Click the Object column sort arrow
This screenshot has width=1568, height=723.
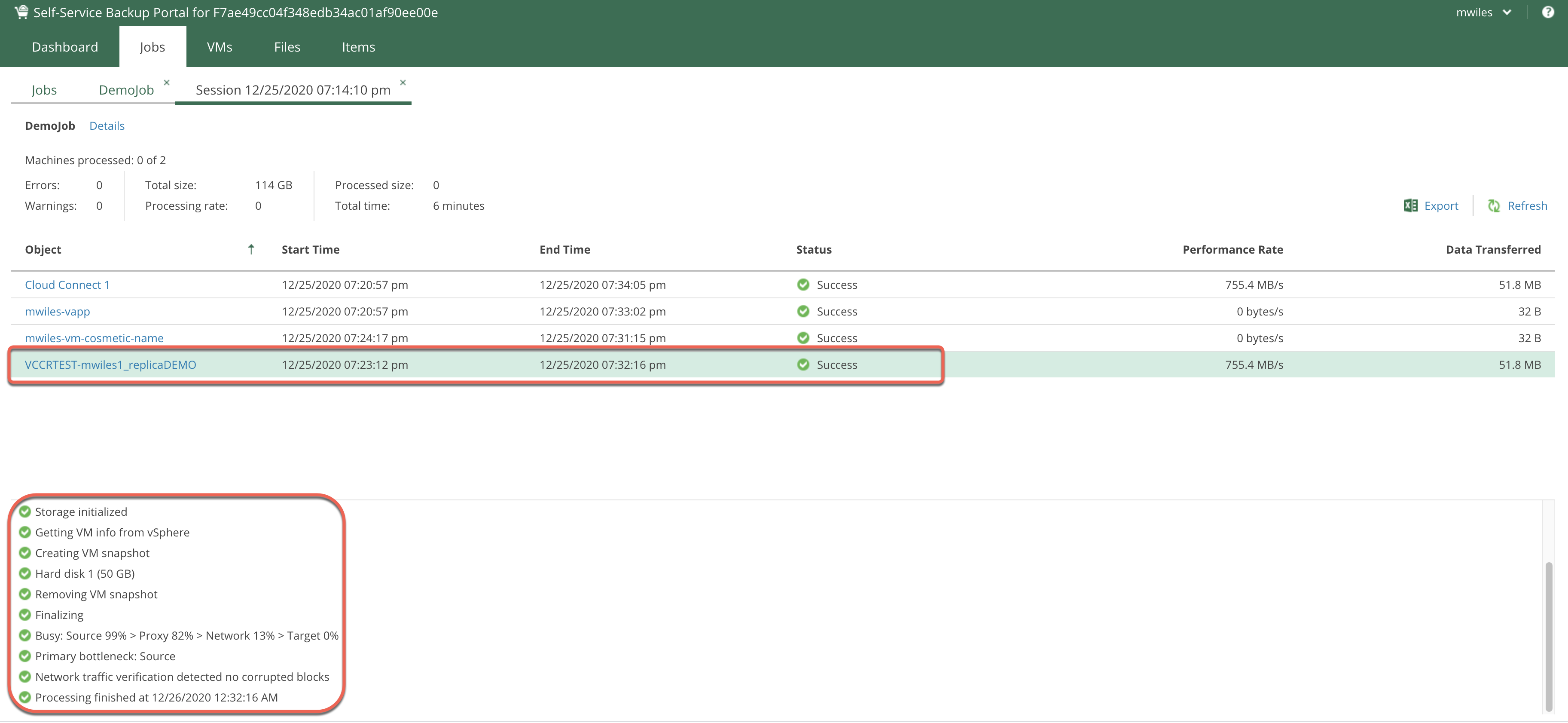click(x=251, y=249)
